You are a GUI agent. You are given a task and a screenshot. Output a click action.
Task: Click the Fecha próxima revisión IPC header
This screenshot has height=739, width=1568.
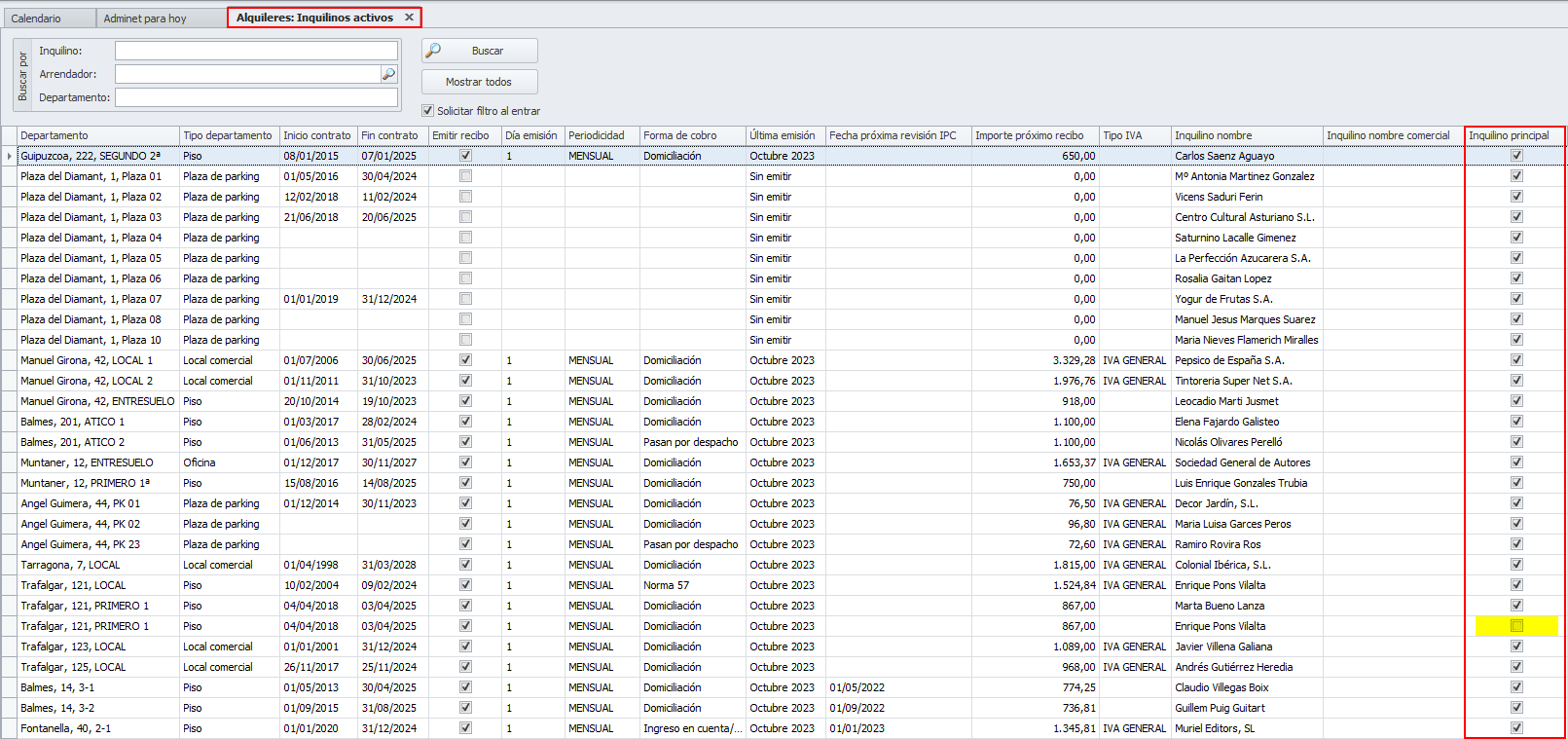tap(897, 135)
